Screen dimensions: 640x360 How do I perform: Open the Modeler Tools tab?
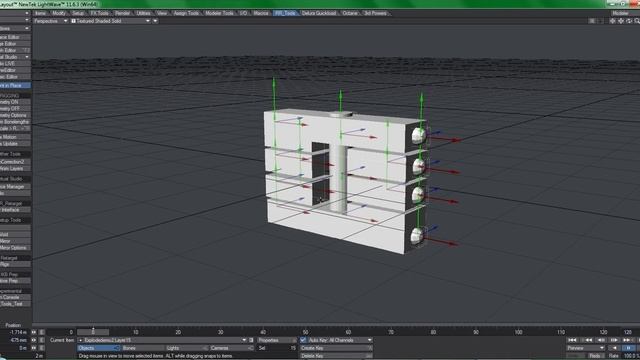tap(220, 13)
